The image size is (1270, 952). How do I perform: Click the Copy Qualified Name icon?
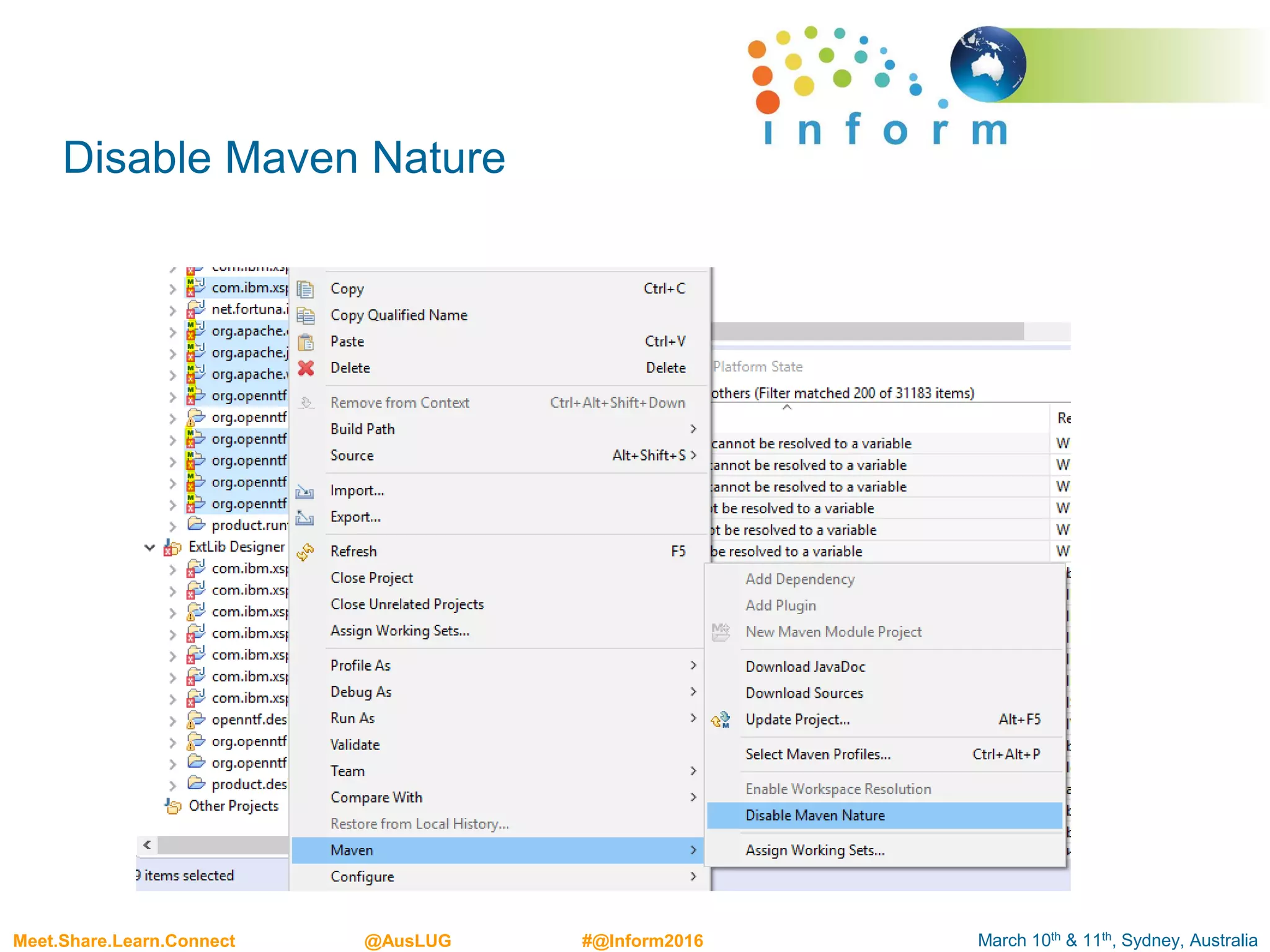tap(305, 315)
